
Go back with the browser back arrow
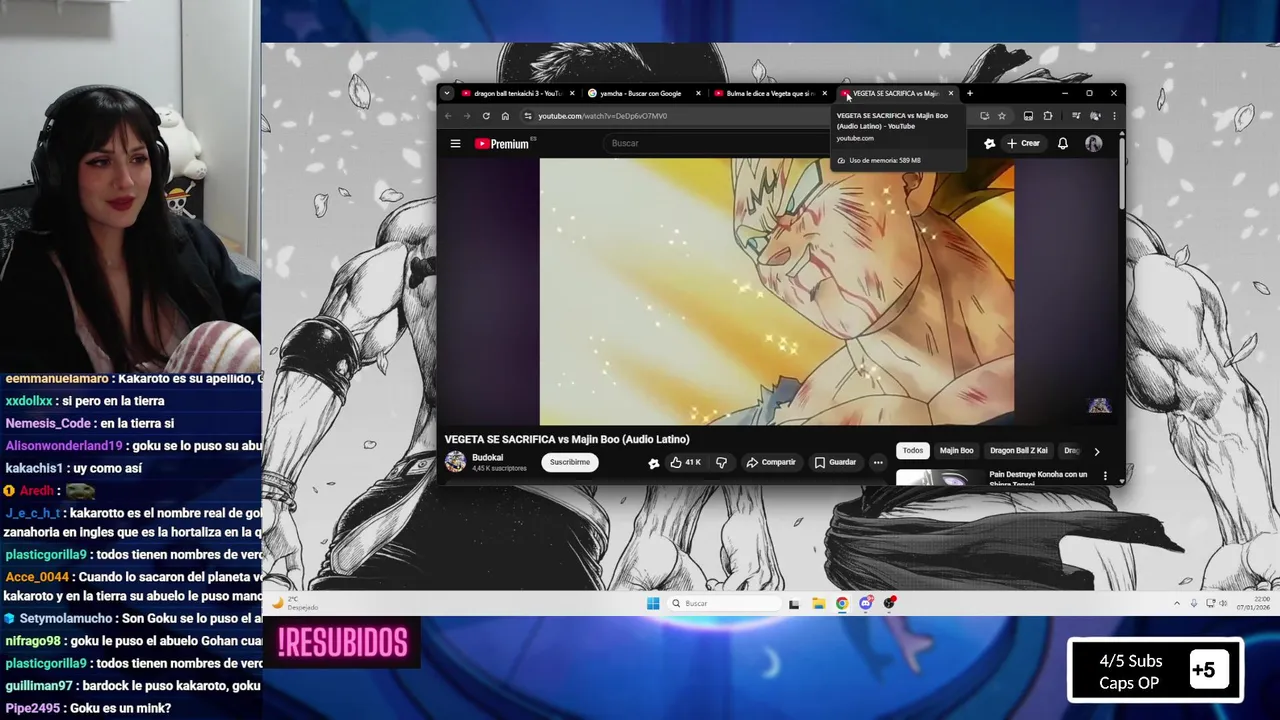(x=448, y=116)
